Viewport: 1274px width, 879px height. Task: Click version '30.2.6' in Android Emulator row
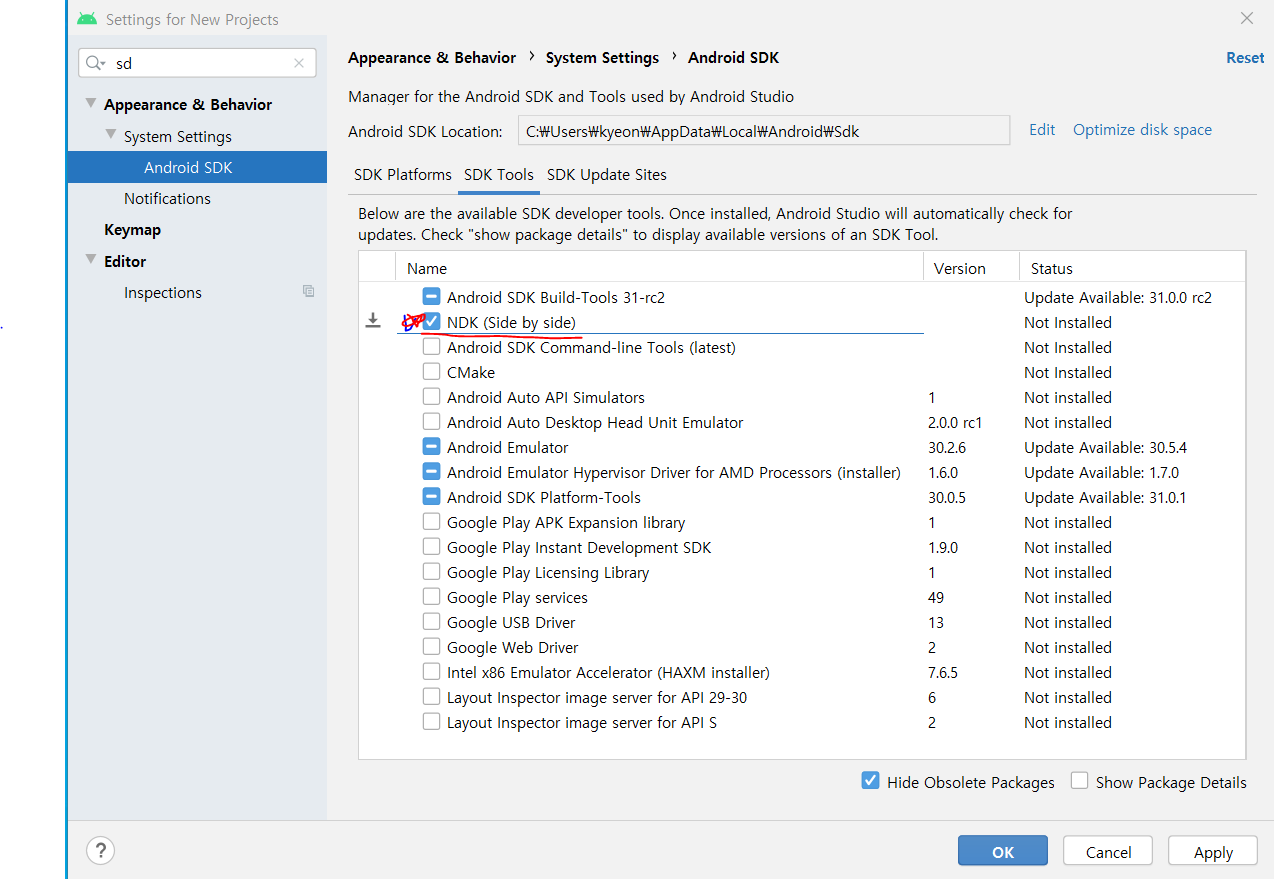coord(947,448)
